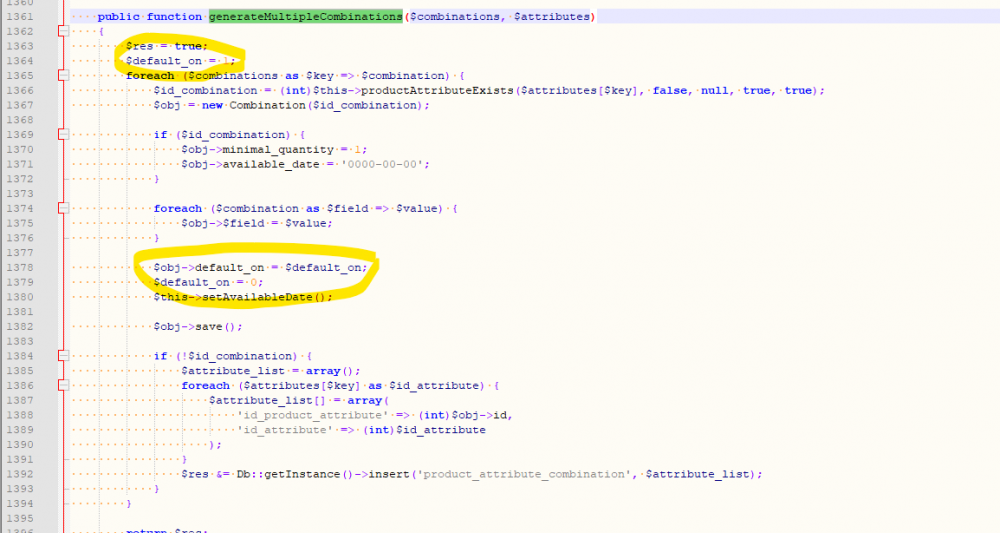
Task: Click line number 1364 in the margin
Action: (x=20, y=61)
